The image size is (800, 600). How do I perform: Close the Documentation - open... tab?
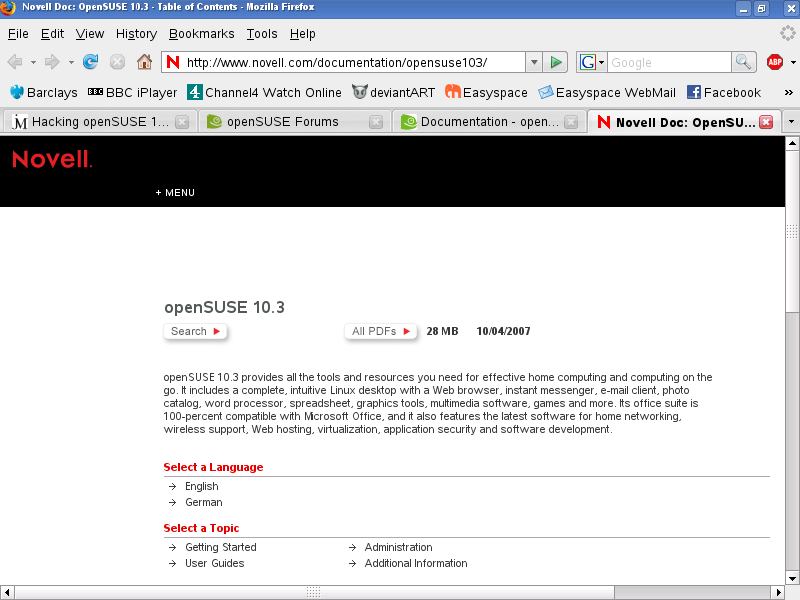(x=571, y=122)
